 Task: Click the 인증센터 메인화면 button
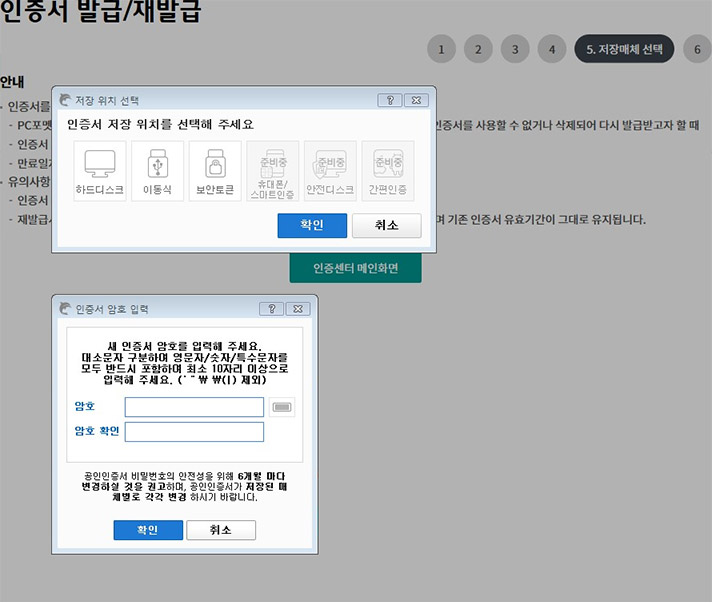click(355, 268)
